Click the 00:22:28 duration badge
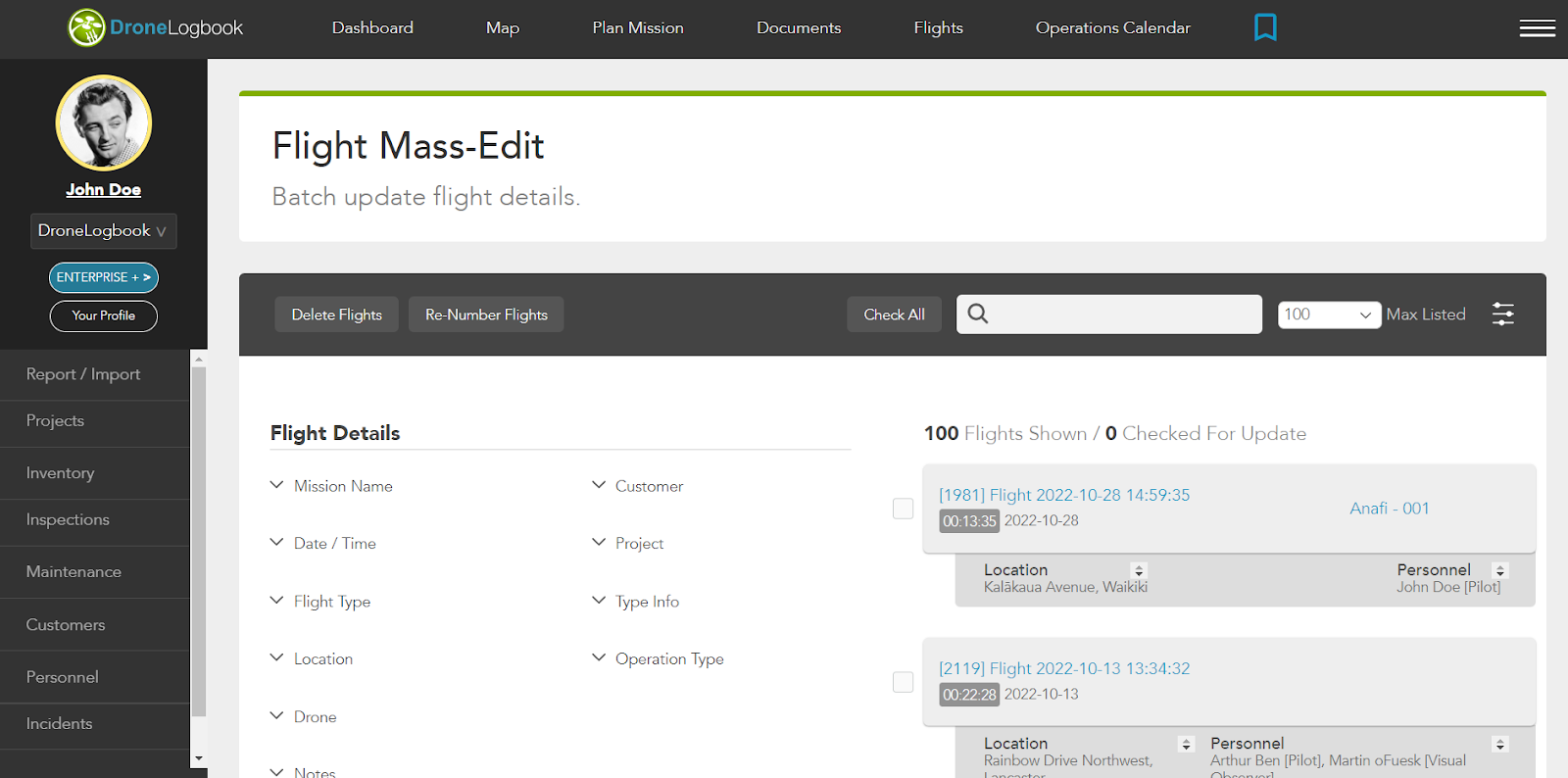Screen dimensions: 1568x778 click(x=969, y=695)
